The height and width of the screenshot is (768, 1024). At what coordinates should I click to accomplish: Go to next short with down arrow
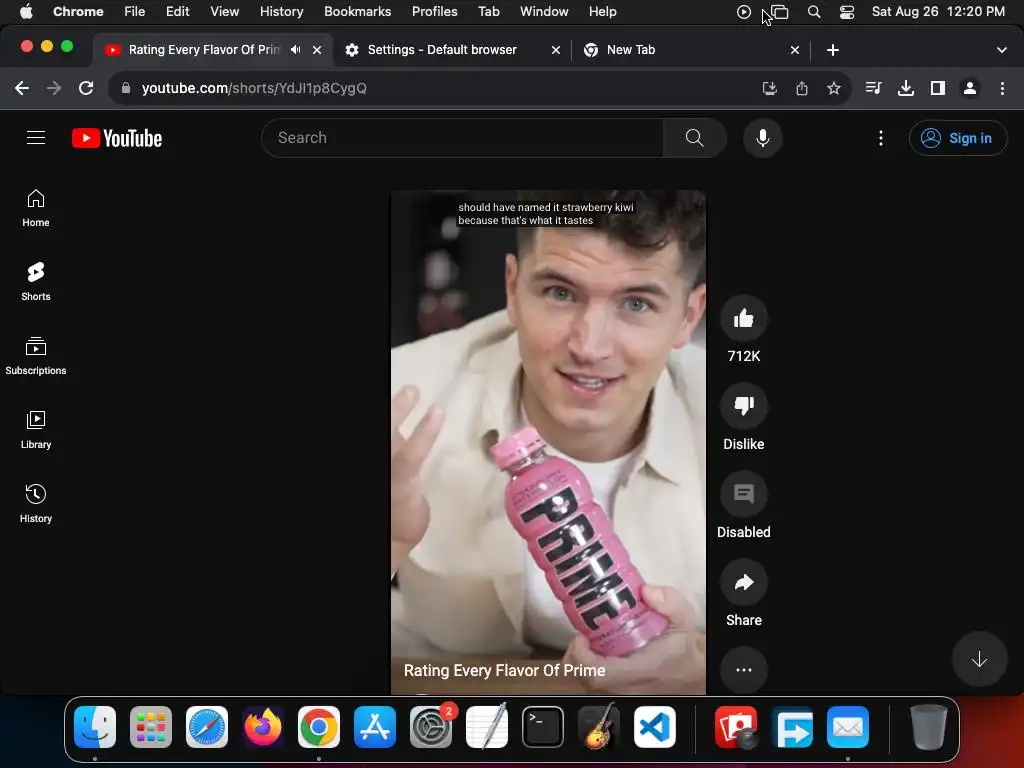[x=979, y=660]
